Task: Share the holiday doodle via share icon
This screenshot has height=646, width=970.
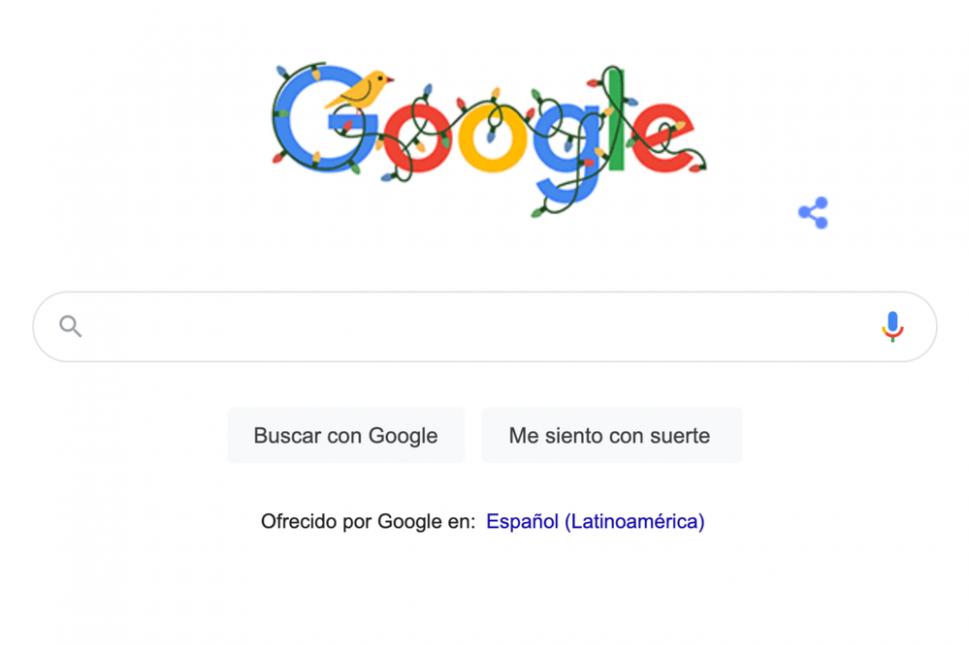Action: pyautogui.click(x=813, y=212)
